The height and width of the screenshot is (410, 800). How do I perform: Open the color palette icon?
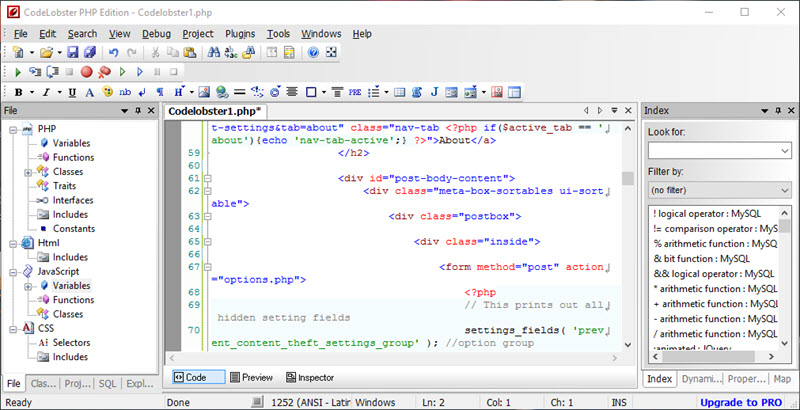point(107,92)
